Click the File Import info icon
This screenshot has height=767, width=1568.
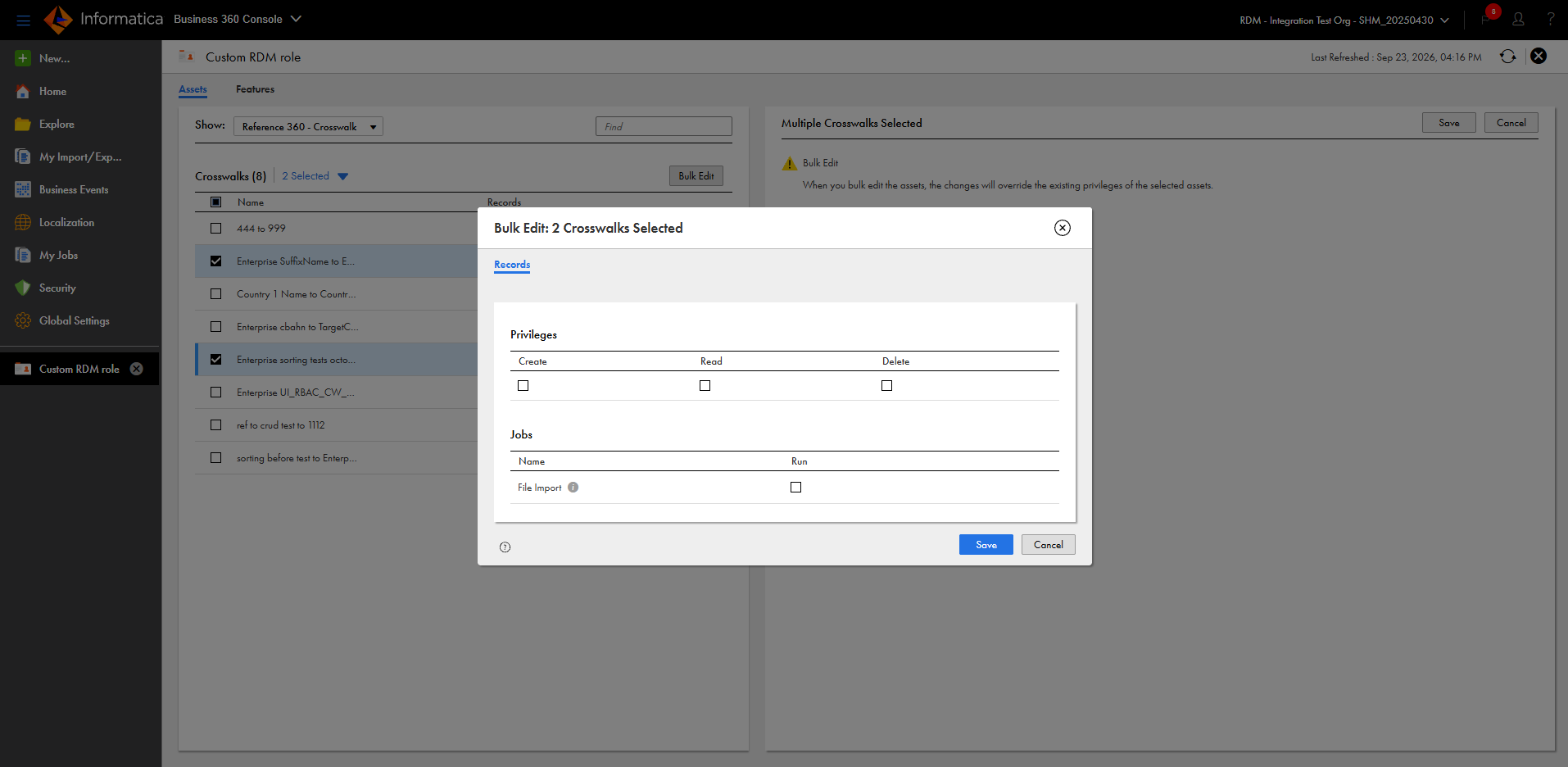(573, 487)
